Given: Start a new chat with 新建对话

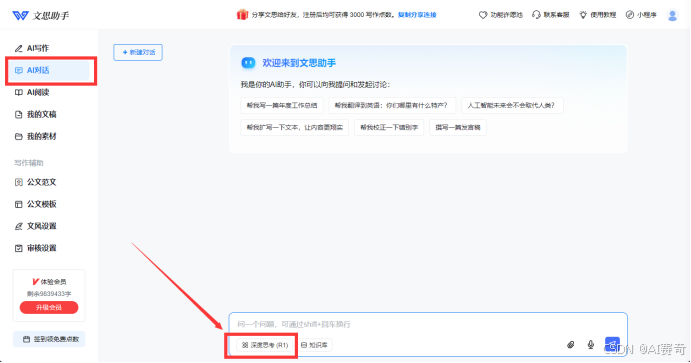Looking at the screenshot, I should [x=138, y=52].
